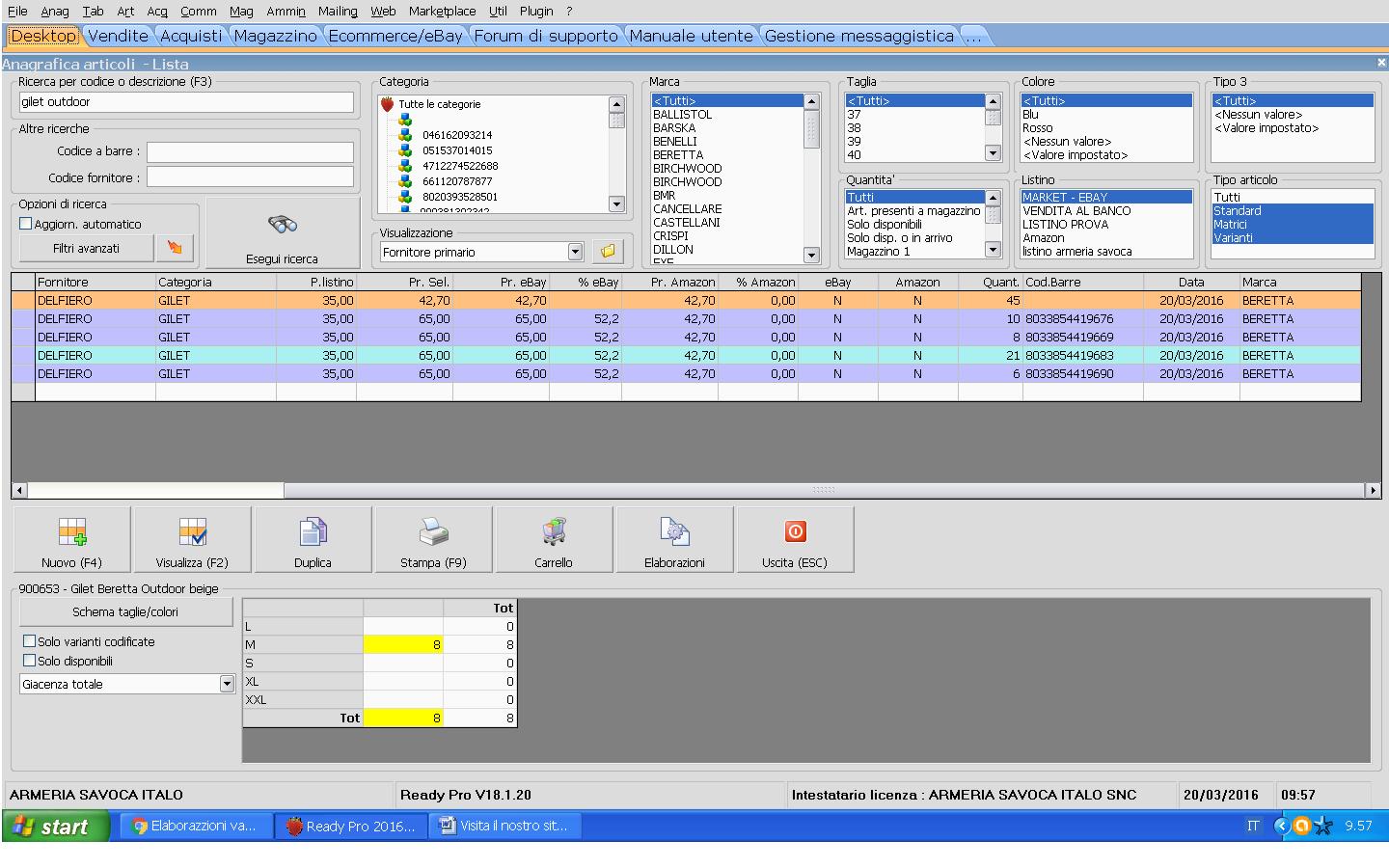The image size is (1389, 868).
Task: Click Categoria list scroll down arrow
Action: [617, 203]
